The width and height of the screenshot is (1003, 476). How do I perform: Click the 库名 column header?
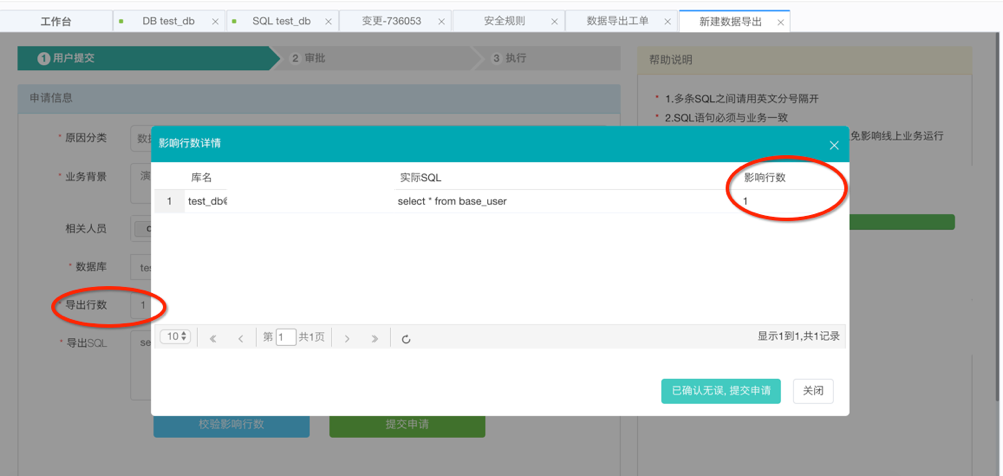pos(201,178)
